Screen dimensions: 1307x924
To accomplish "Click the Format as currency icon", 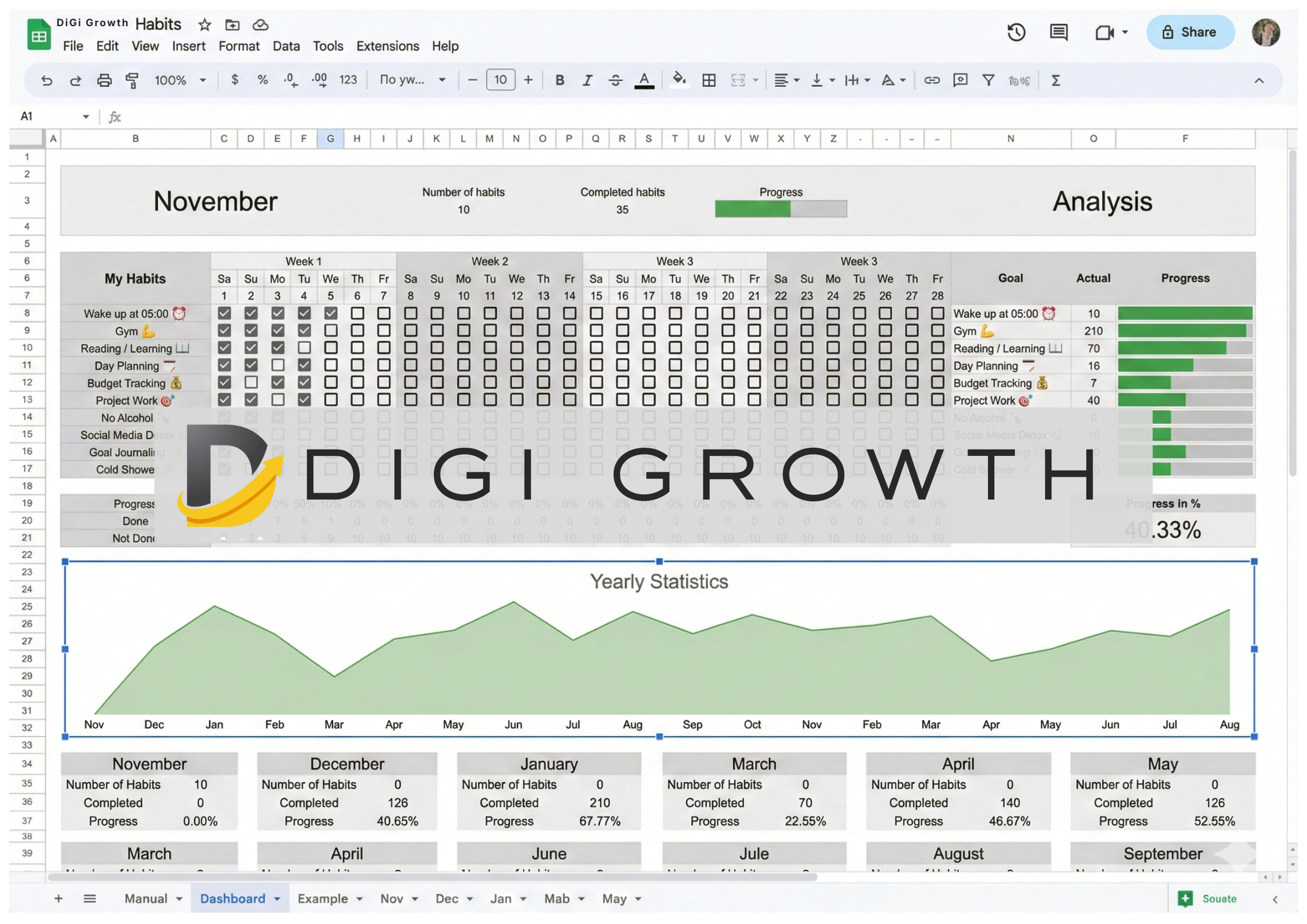I will point(235,80).
